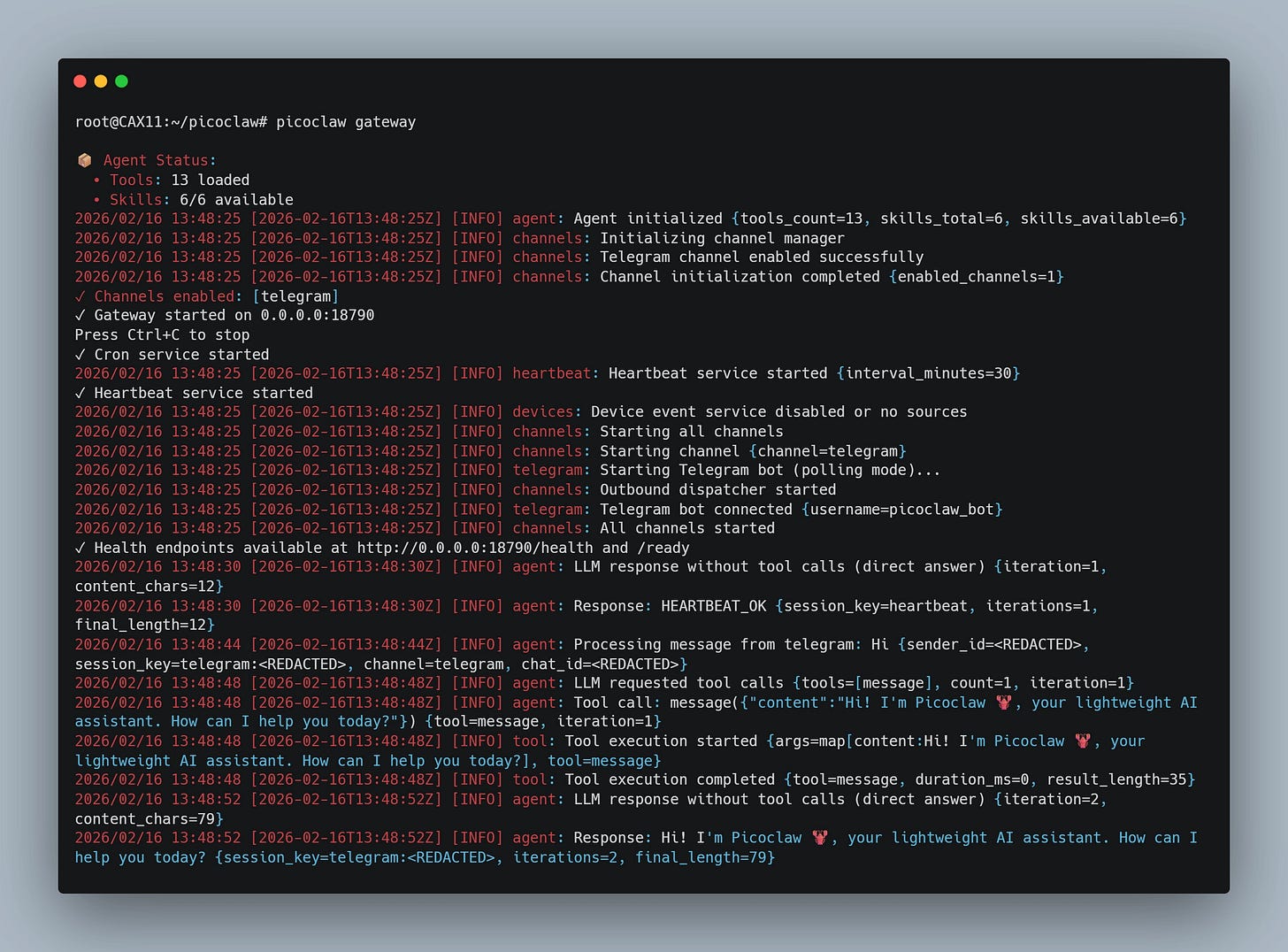Viewport: 1288px width, 952px height.
Task: Click the timestamp "2026/02/16 13:48:44"
Action: [158, 645]
